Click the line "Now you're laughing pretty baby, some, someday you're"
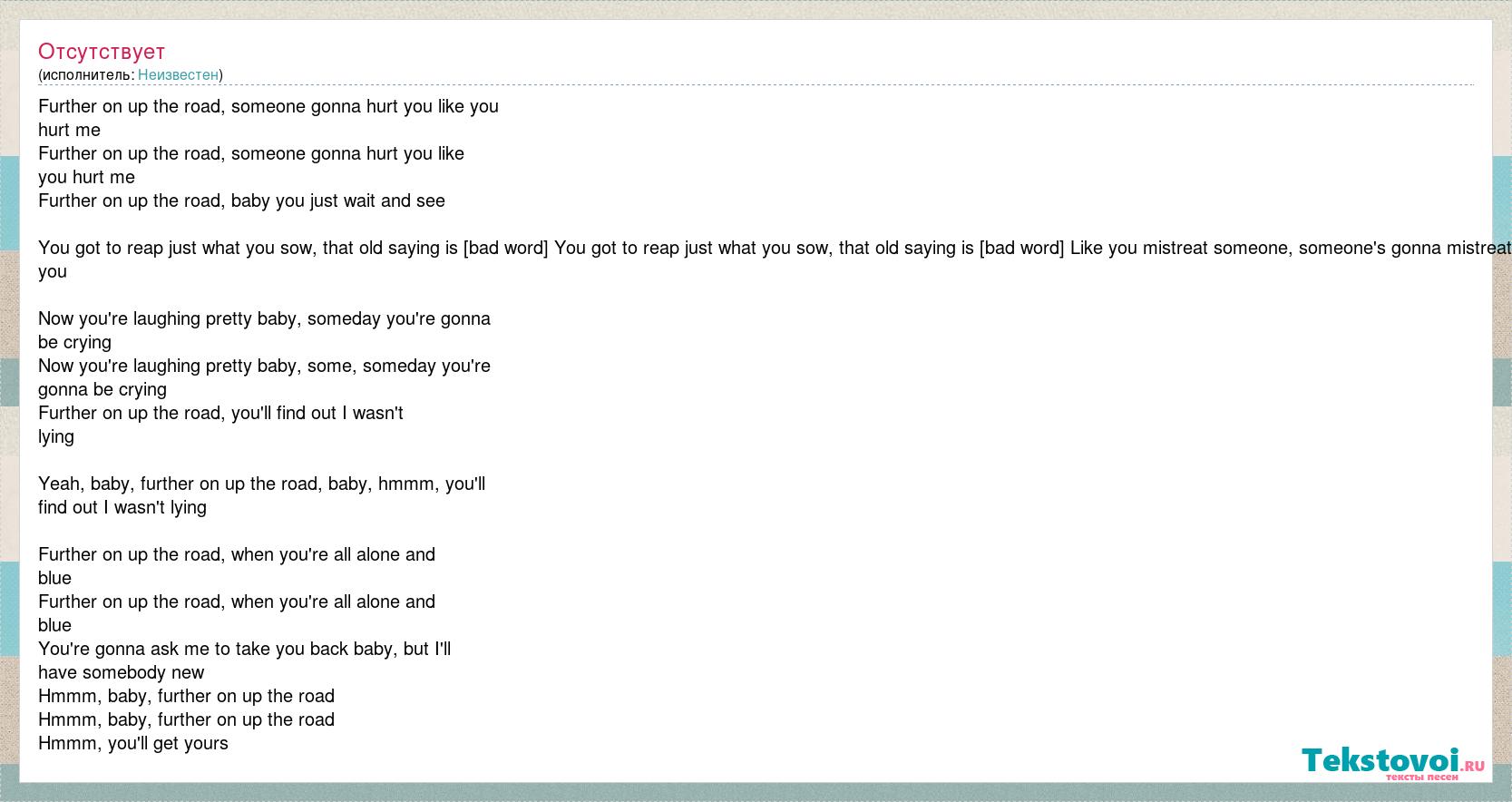The image size is (1512, 802). click(x=264, y=366)
